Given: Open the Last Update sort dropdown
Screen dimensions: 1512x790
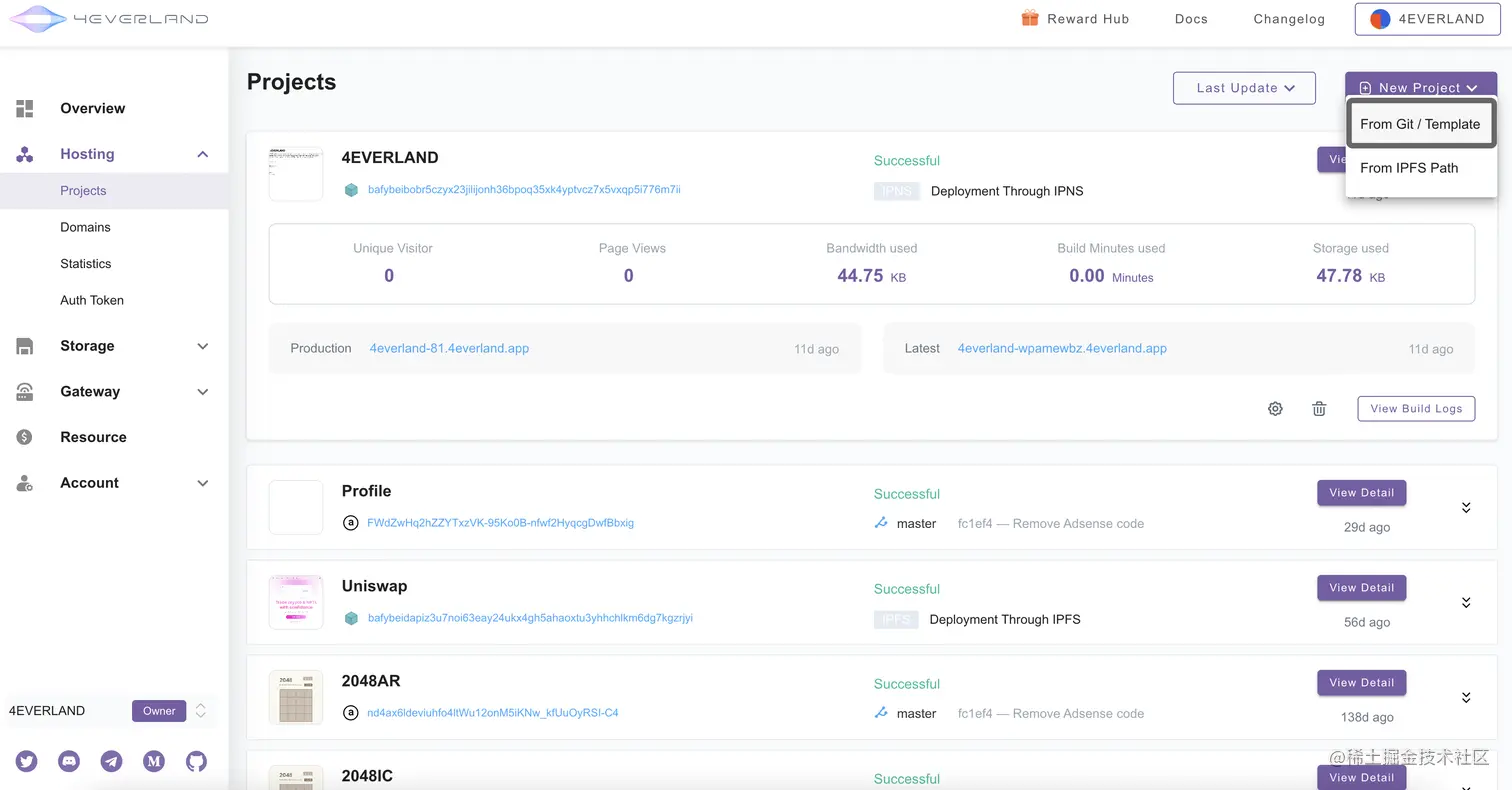Looking at the screenshot, I should tap(1244, 88).
